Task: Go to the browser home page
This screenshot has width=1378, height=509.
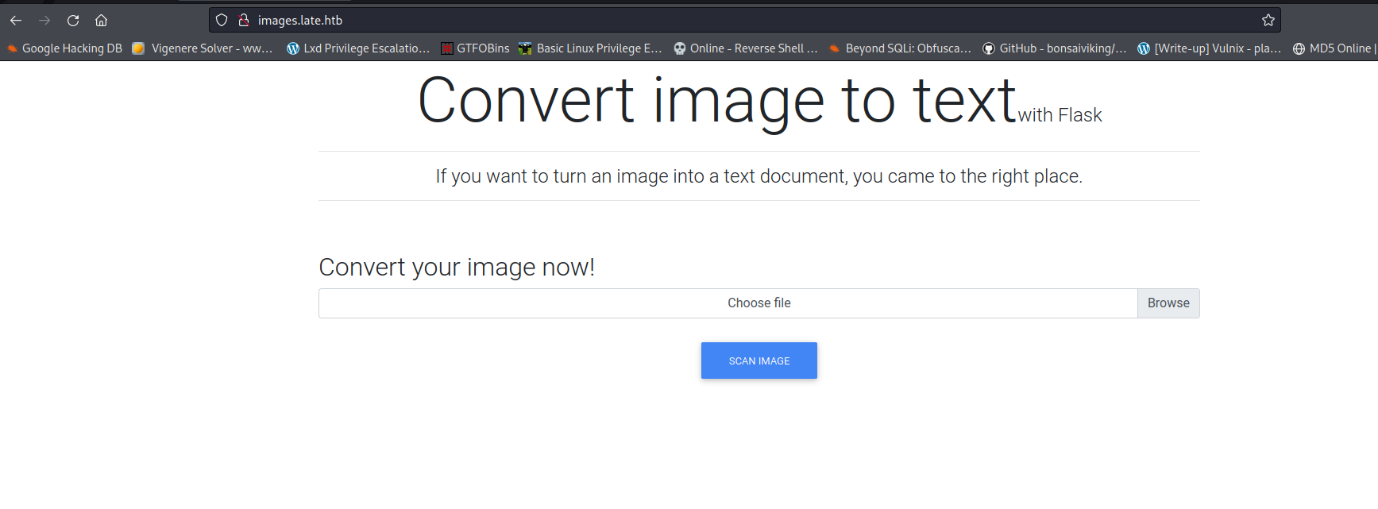Action: pos(101,20)
